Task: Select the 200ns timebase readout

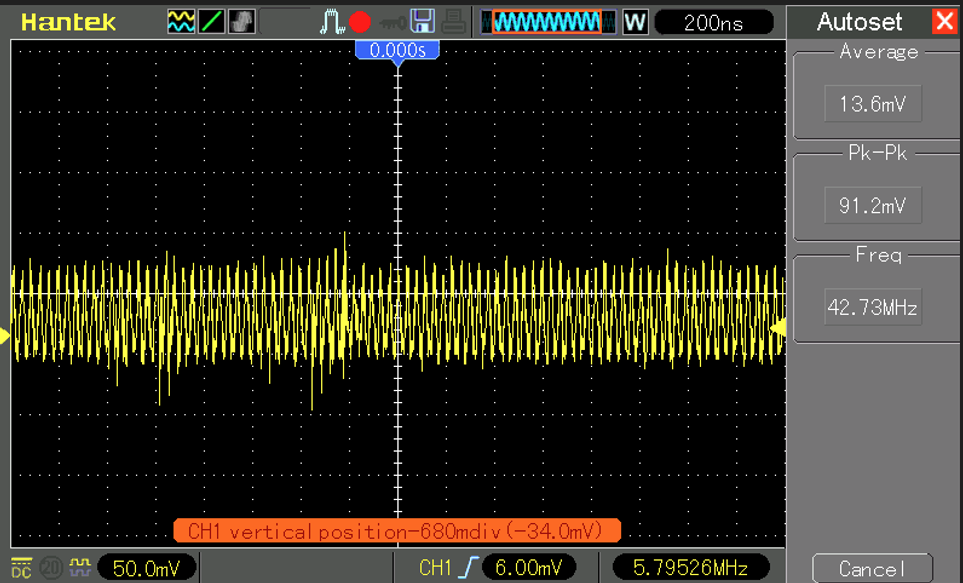Action: click(x=713, y=22)
